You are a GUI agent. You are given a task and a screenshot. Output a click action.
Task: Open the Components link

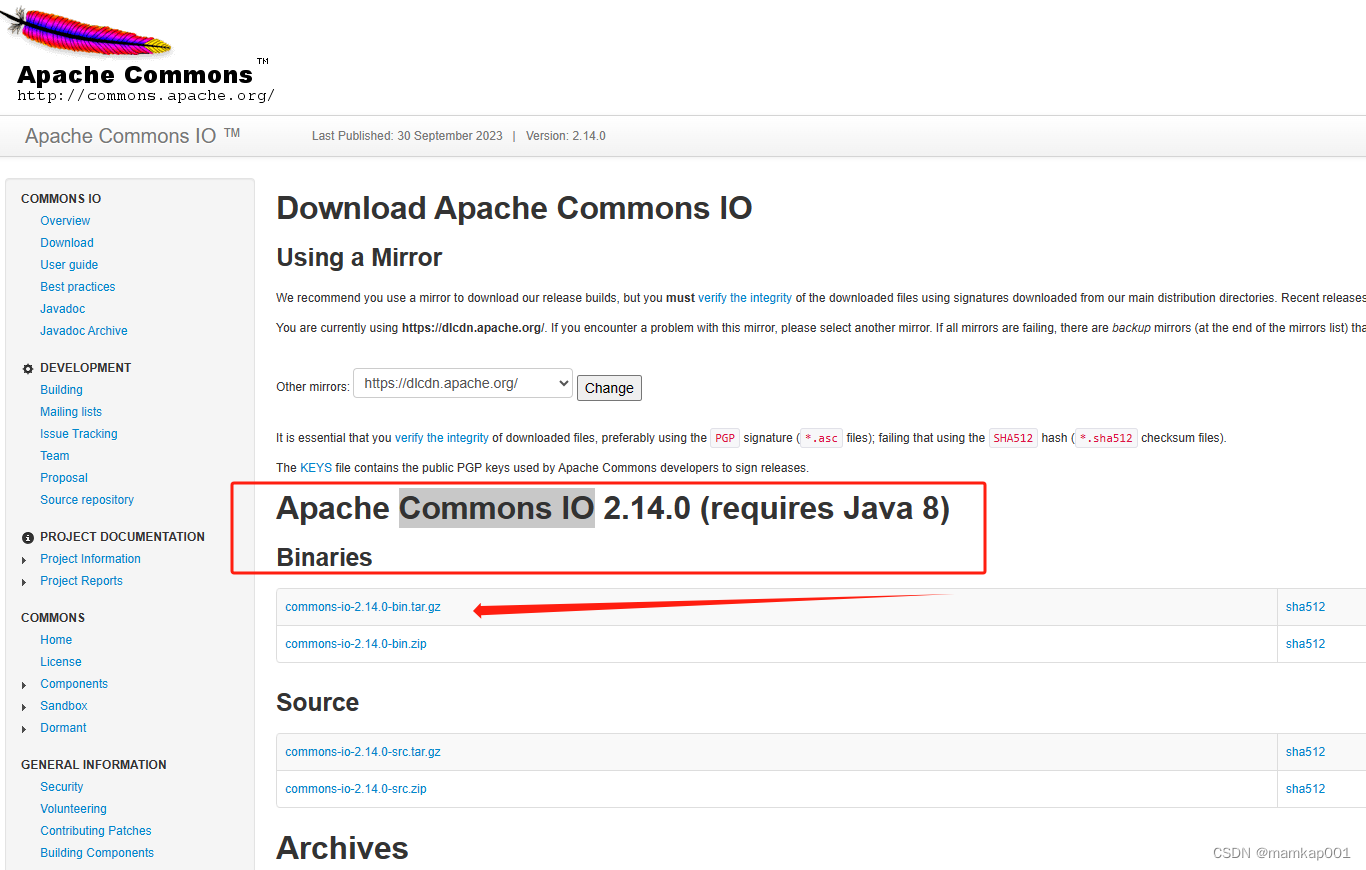74,684
